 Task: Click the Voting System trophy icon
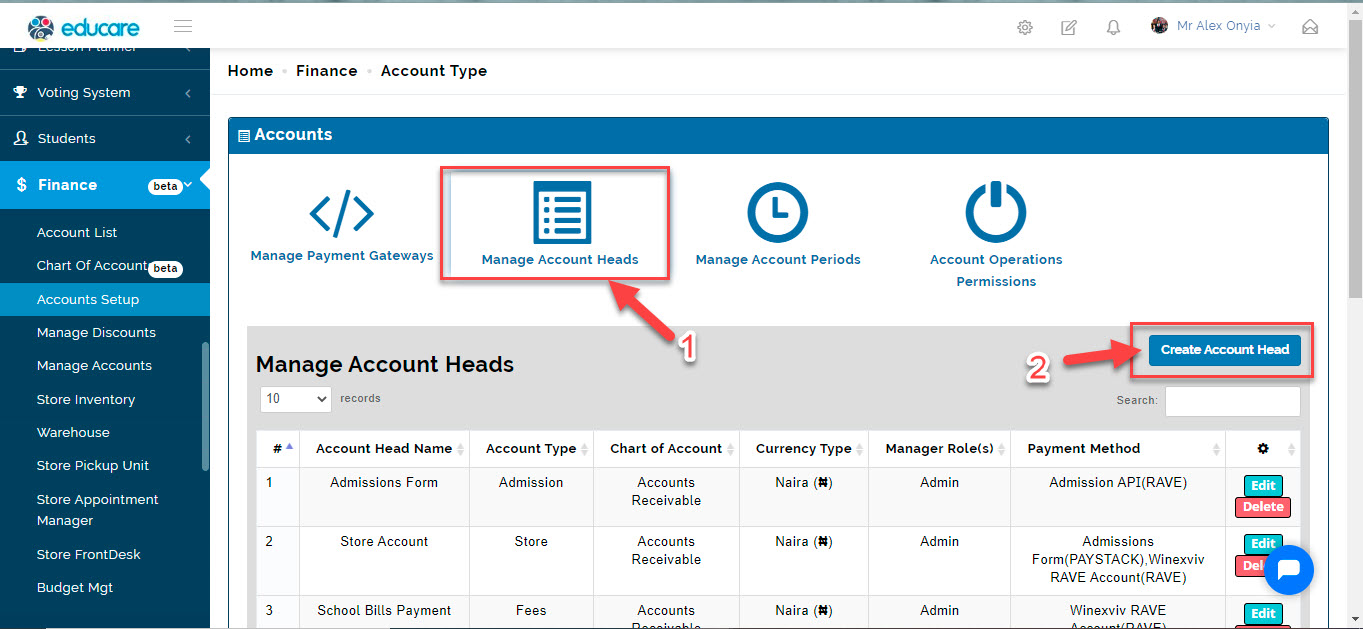[x=20, y=92]
